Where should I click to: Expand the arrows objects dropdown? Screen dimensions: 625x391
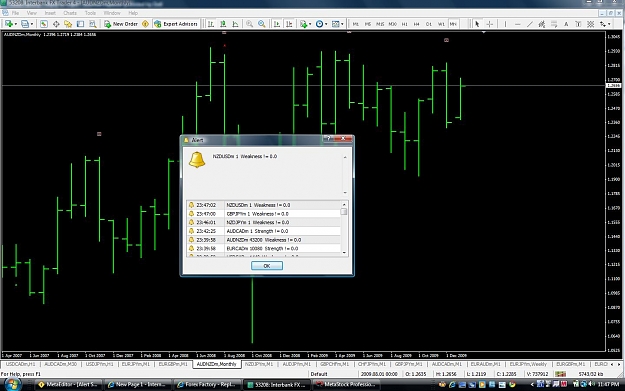pyautogui.click(x=605, y=24)
